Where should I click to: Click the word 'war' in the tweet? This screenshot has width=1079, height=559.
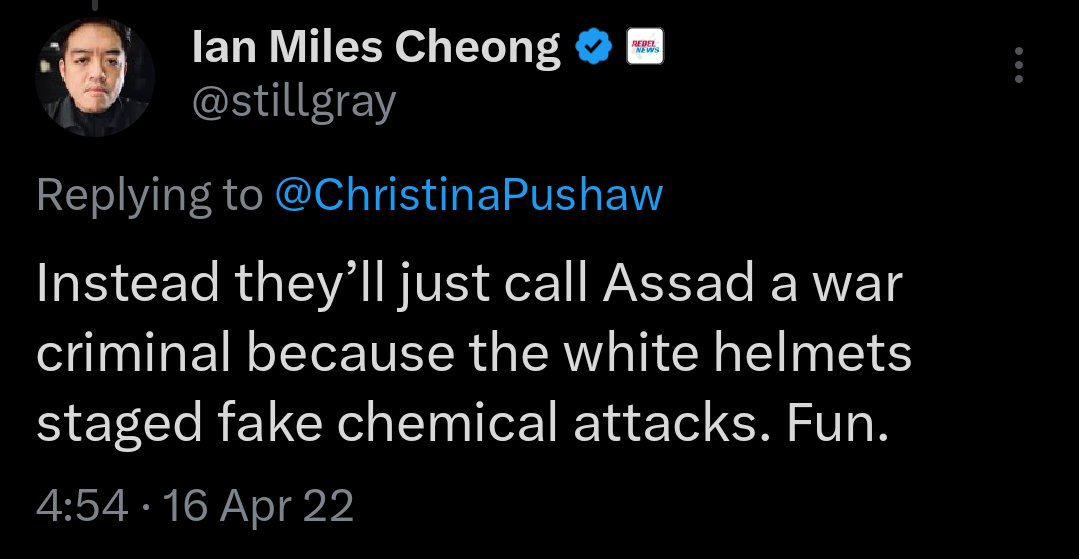pos(860,284)
